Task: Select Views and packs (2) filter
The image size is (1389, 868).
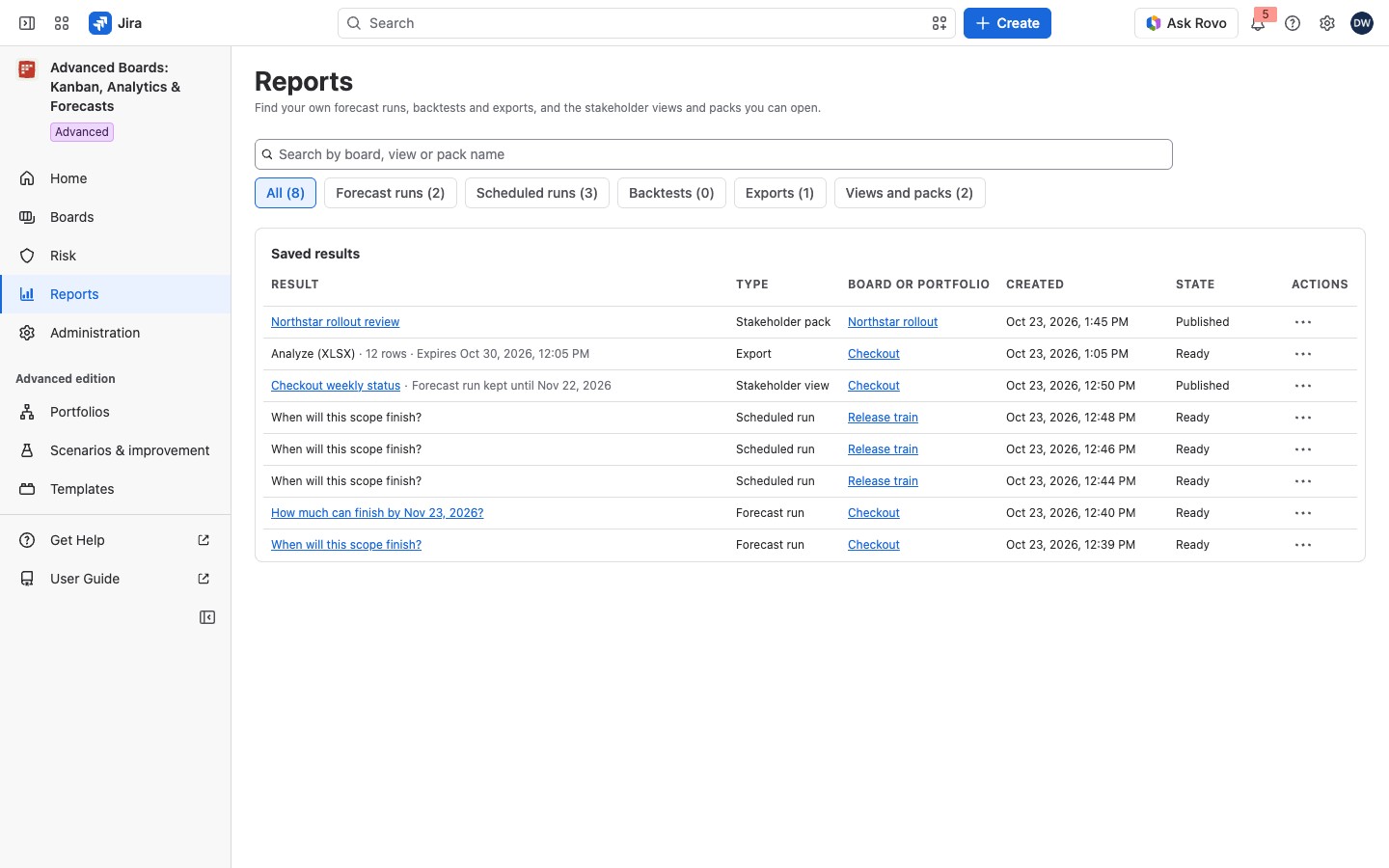Action: click(x=910, y=193)
